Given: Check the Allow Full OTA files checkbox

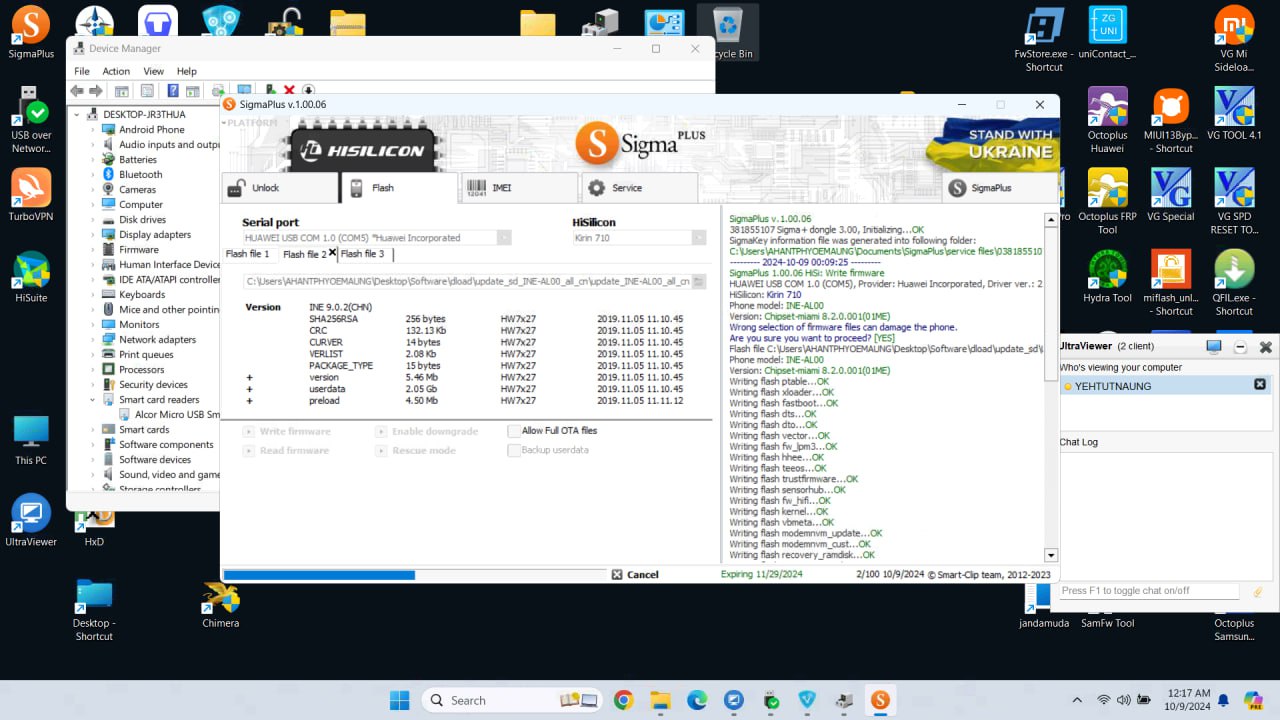Looking at the screenshot, I should coord(514,431).
